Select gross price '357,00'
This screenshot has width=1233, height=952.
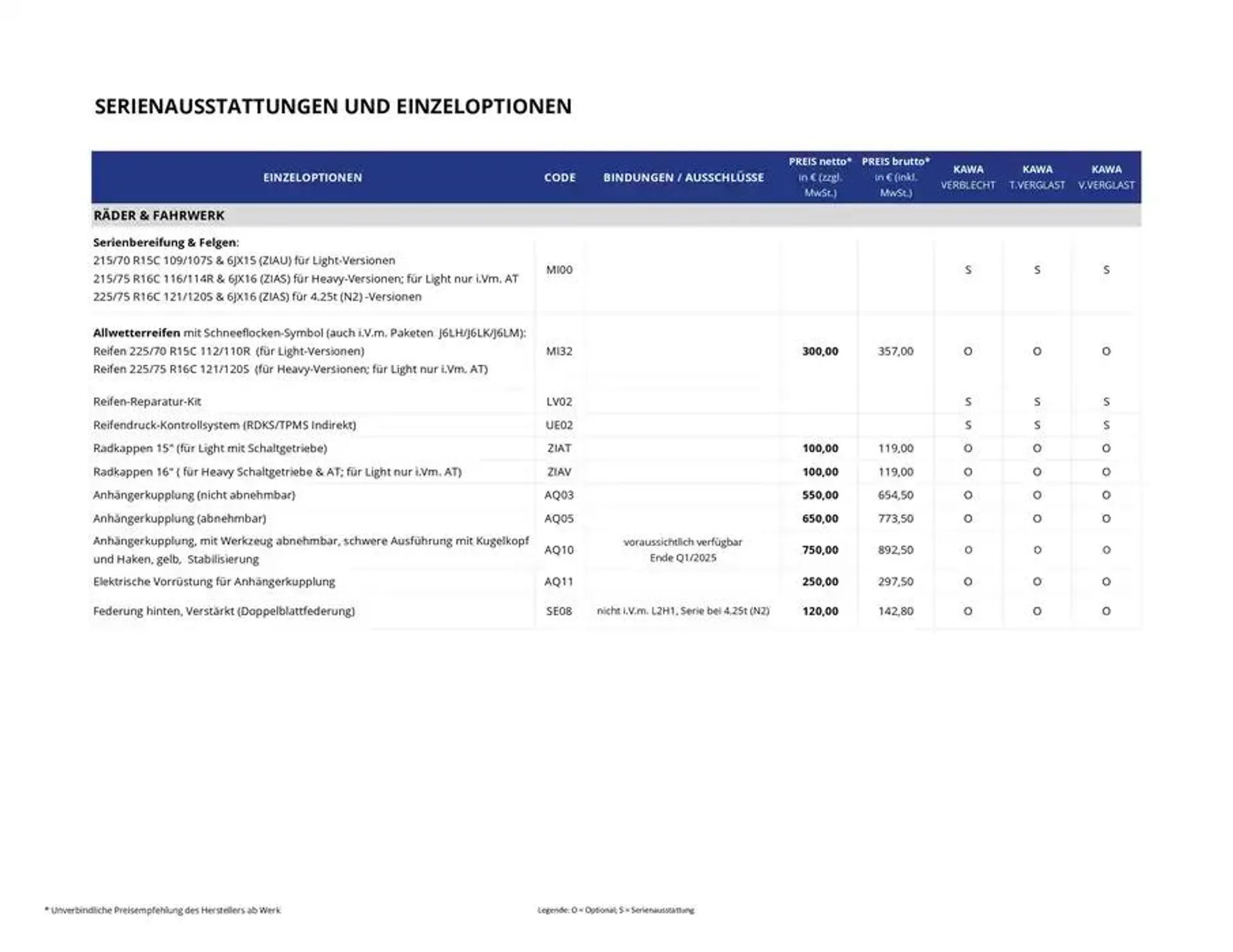(895, 351)
